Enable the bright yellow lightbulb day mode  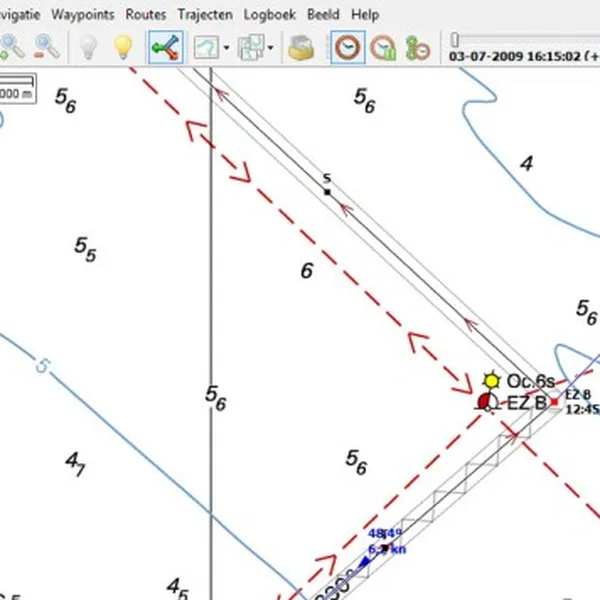(122, 46)
